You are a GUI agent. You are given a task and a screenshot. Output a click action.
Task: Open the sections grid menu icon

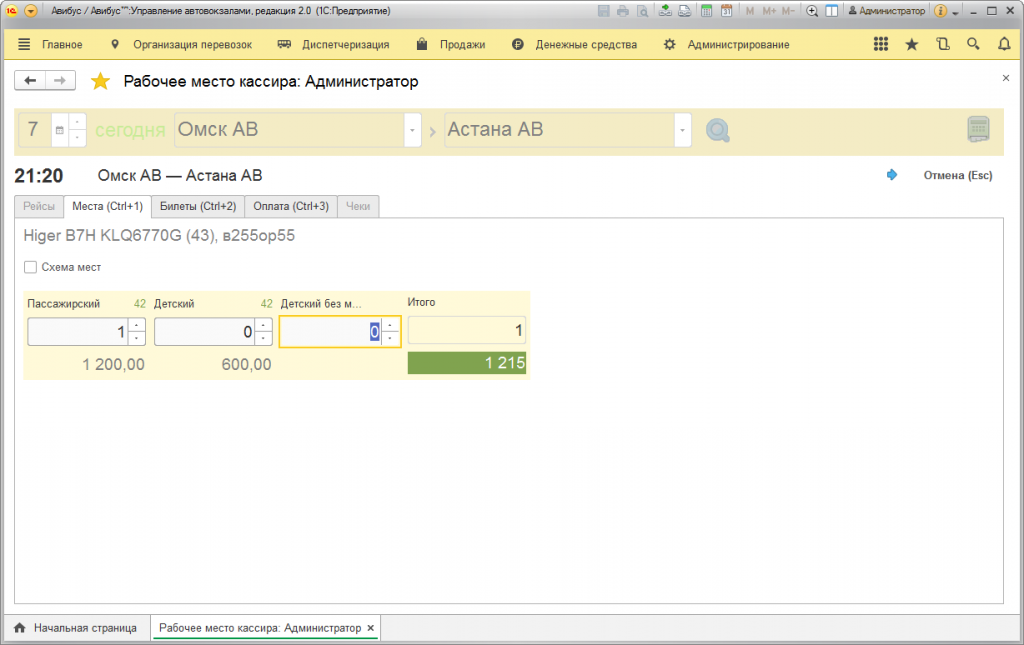(x=881, y=45)
